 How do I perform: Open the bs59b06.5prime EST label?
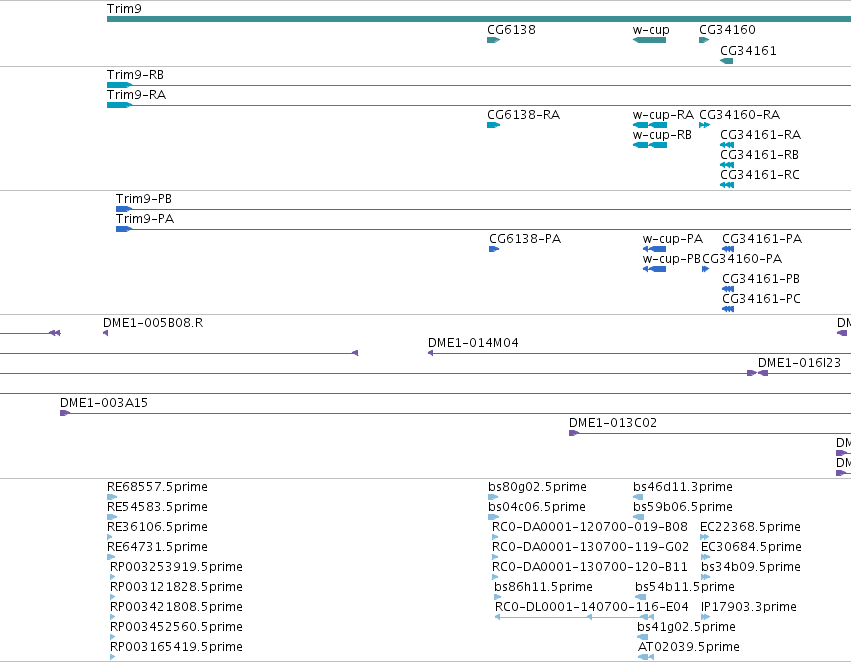[683, 507]
